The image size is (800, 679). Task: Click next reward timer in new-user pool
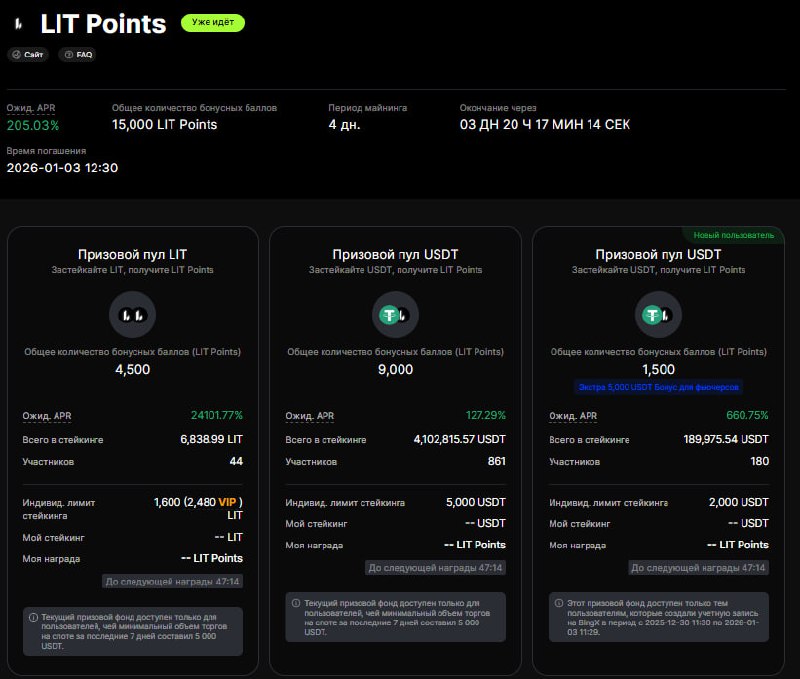tap(698, 568)
